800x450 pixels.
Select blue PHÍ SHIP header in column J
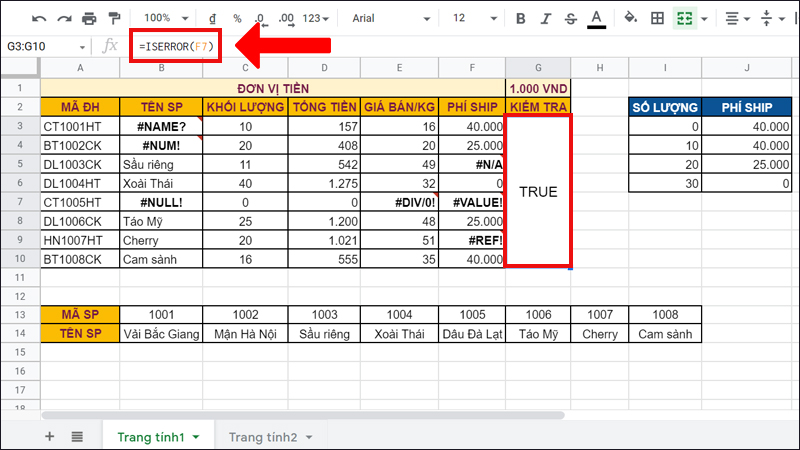click(746, 107)
